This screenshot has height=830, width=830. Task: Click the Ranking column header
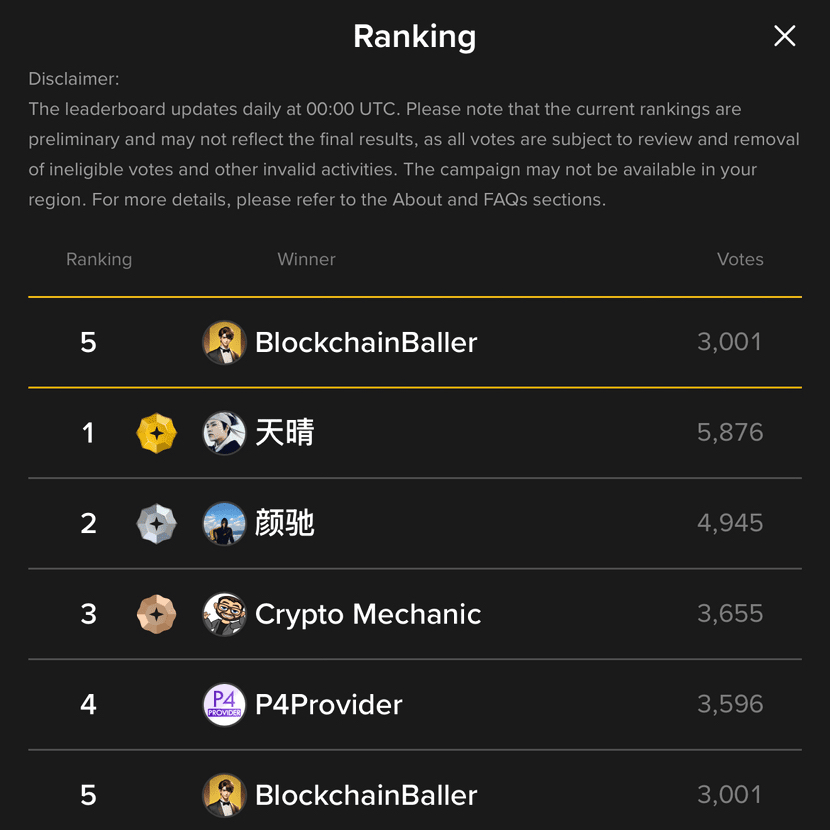click(x=99, y=259)
